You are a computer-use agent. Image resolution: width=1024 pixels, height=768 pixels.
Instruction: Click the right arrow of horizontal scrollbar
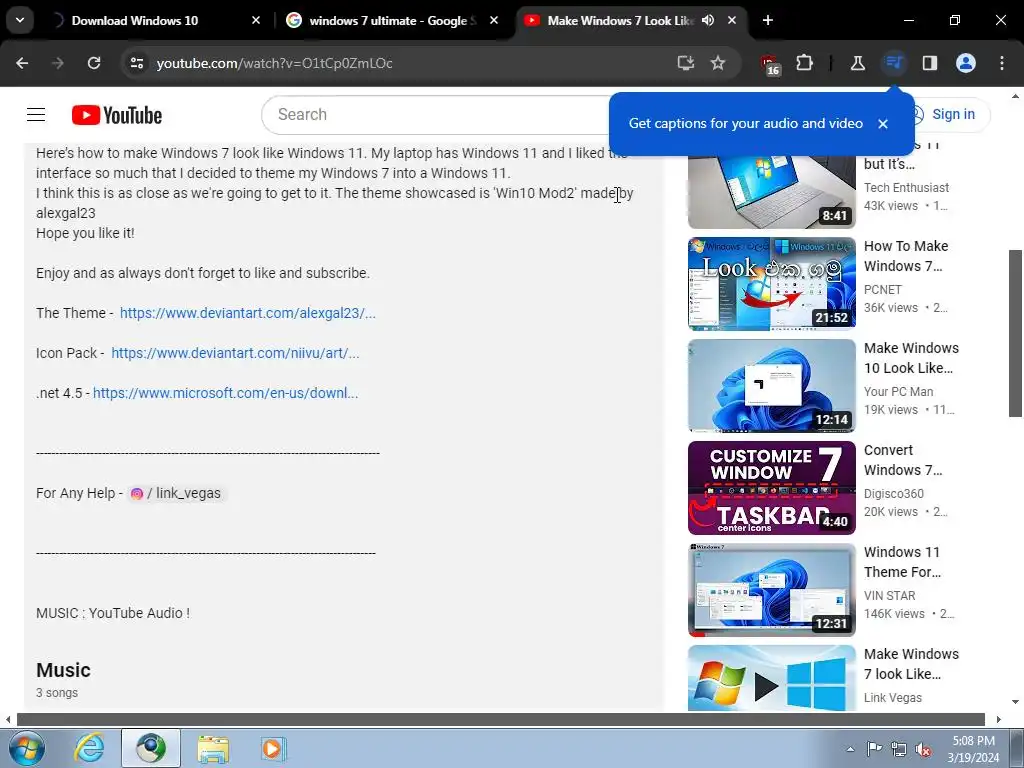coord(998,719)
